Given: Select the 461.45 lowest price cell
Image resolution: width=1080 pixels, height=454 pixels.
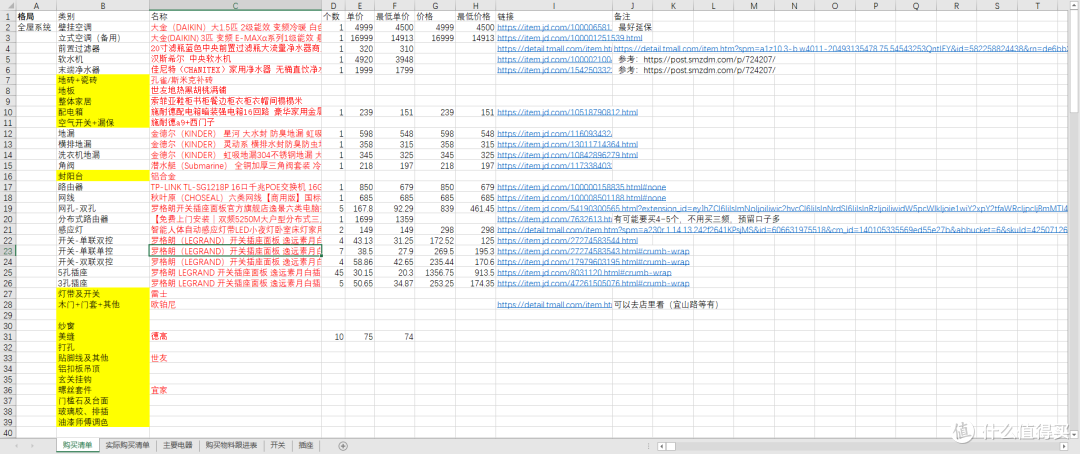Looking at the screenshot, I should (x=475, y=209).
